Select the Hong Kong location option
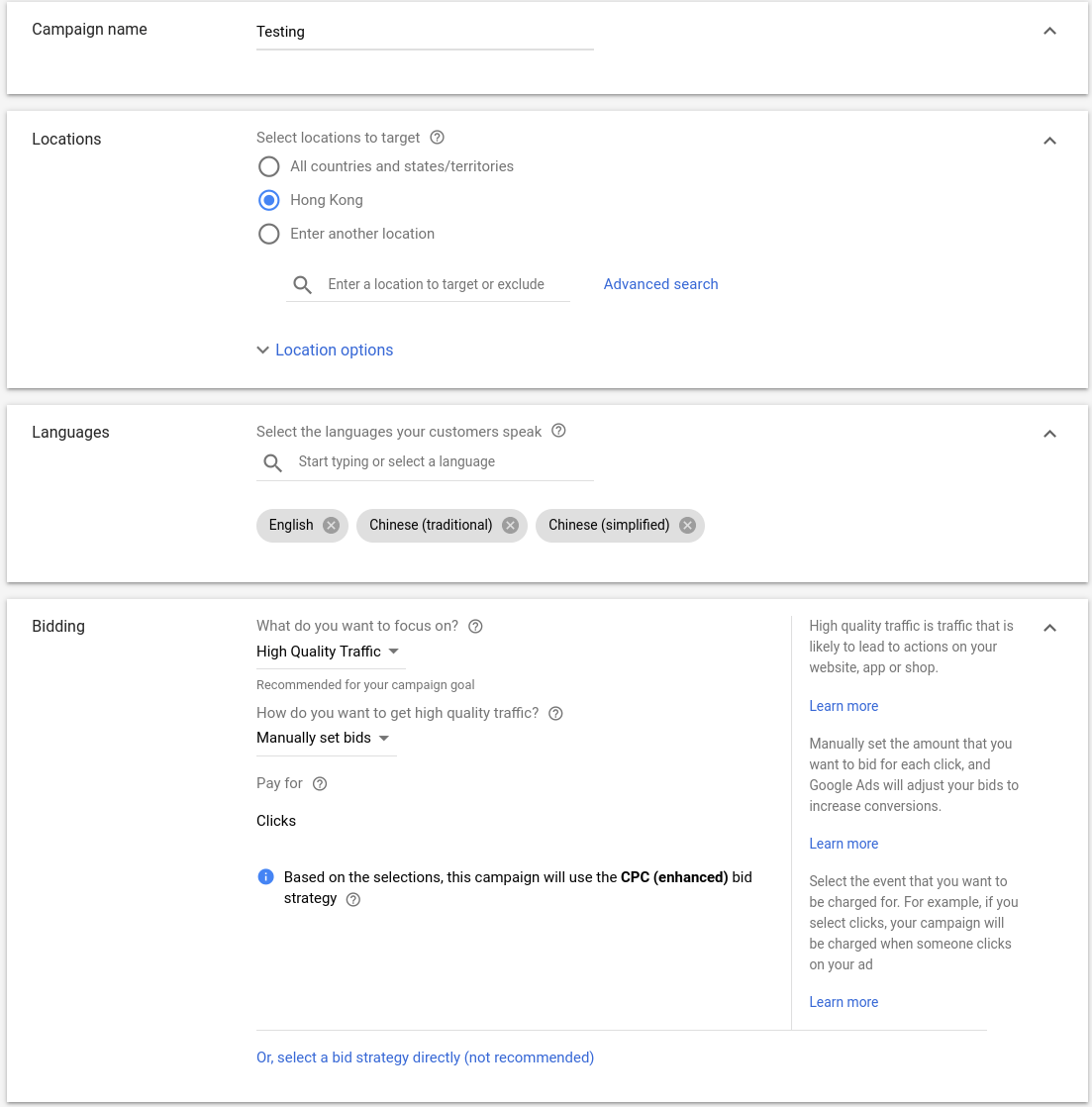1092x1107 pixels. (x=268, y=200)
